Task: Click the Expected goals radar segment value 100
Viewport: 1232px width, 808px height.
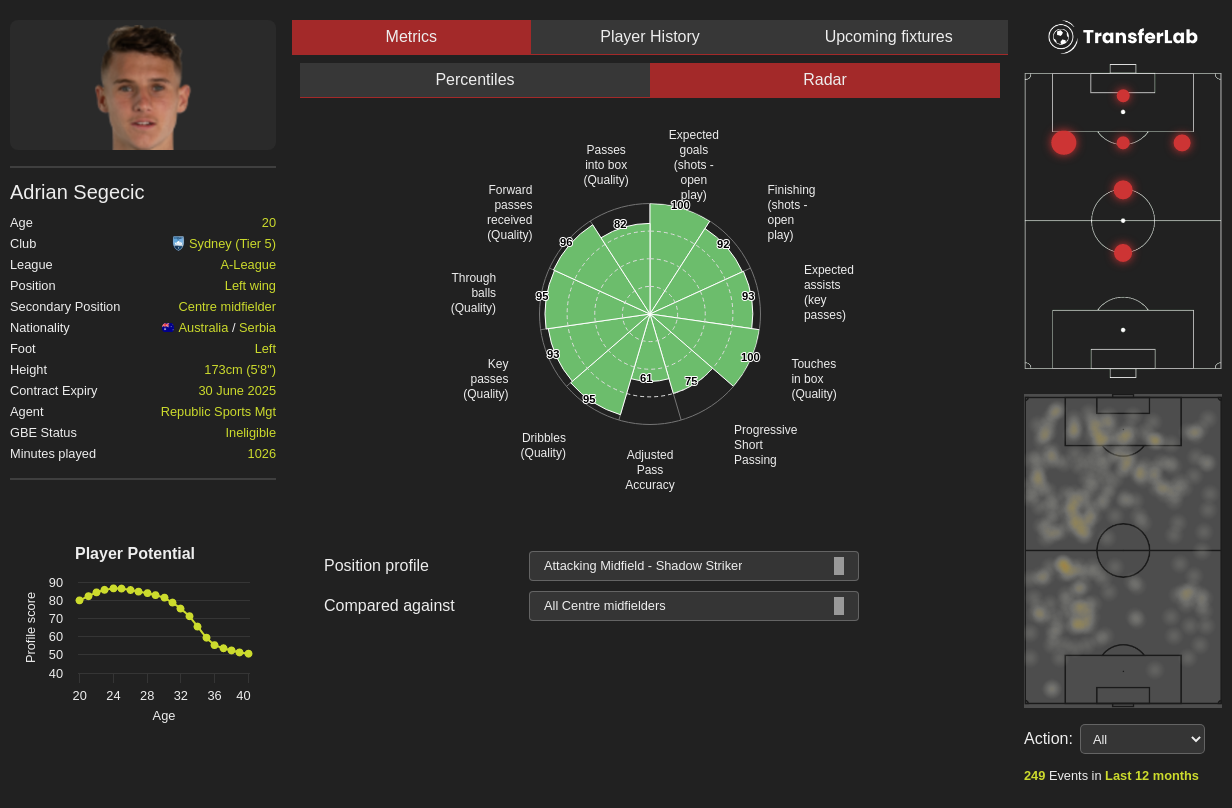Action: coord(680,205)
